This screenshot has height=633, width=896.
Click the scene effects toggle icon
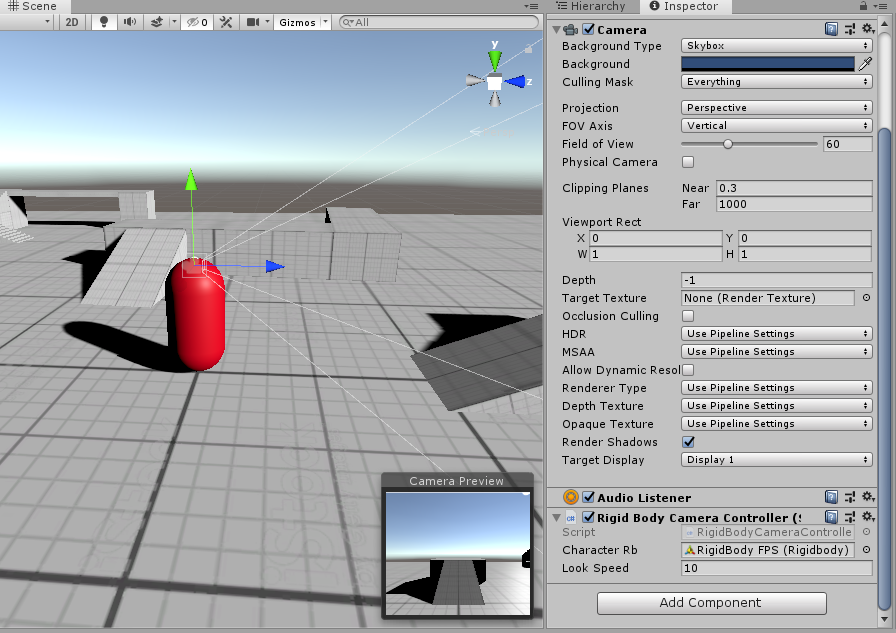coord(155,22)
